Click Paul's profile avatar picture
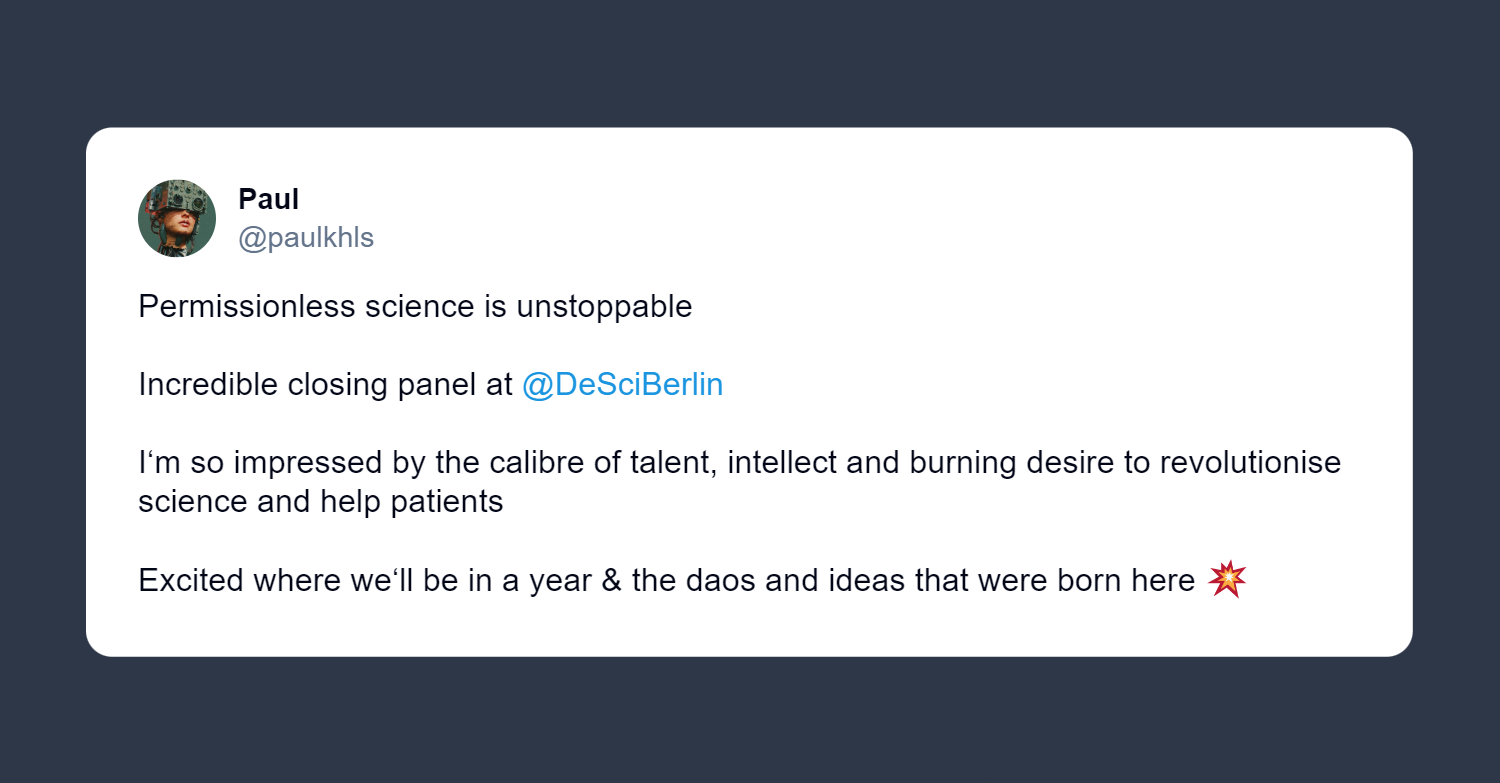This screenshot has height=783, width=1500. 177,219
